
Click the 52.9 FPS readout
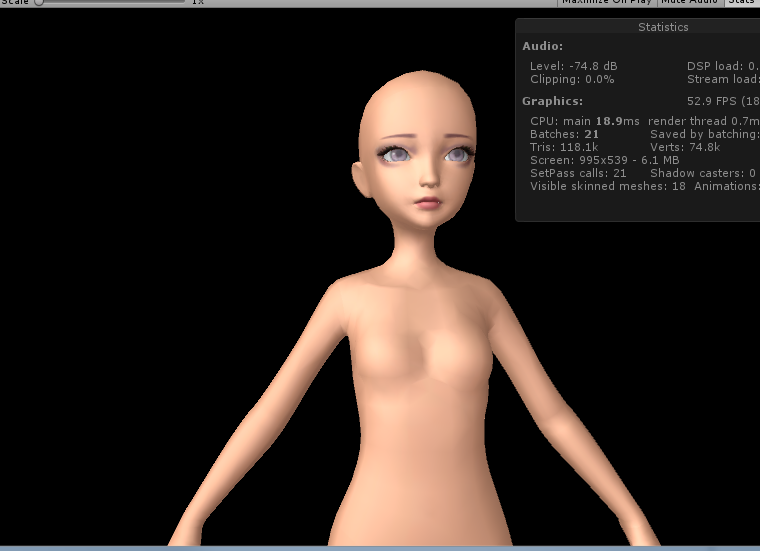pyautogui.click(x=723, y=101)
